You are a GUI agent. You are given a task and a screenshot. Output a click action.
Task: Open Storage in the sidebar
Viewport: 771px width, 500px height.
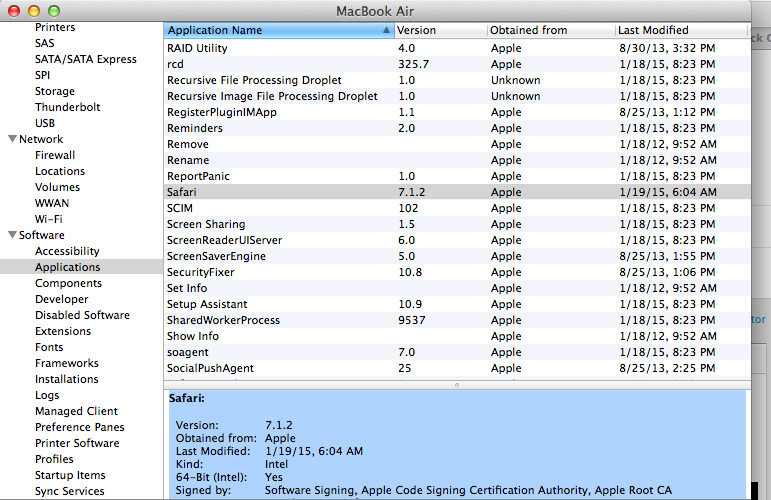point(55,91)
